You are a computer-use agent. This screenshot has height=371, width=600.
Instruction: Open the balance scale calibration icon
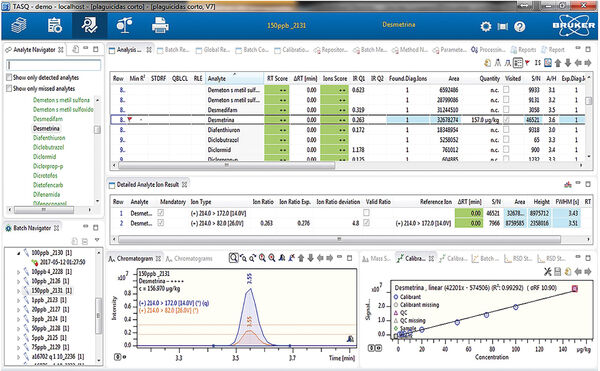pos(124,26)
